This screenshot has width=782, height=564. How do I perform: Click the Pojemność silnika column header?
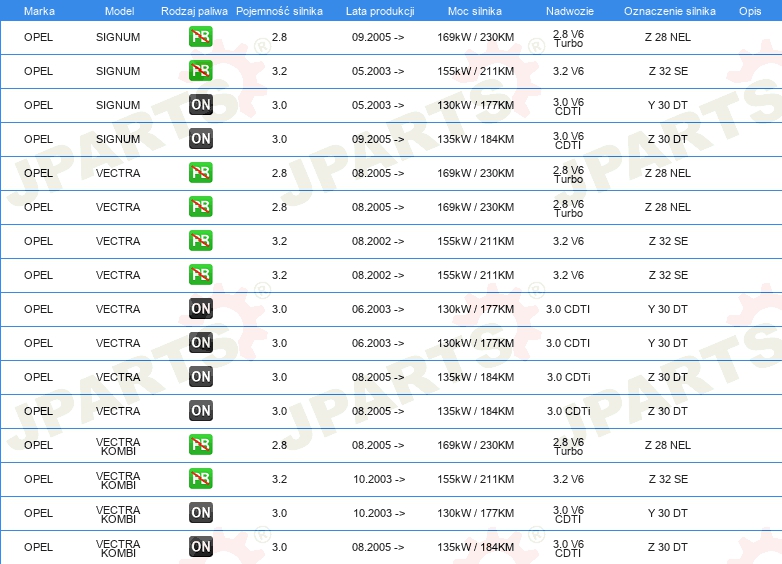[279, 11]
